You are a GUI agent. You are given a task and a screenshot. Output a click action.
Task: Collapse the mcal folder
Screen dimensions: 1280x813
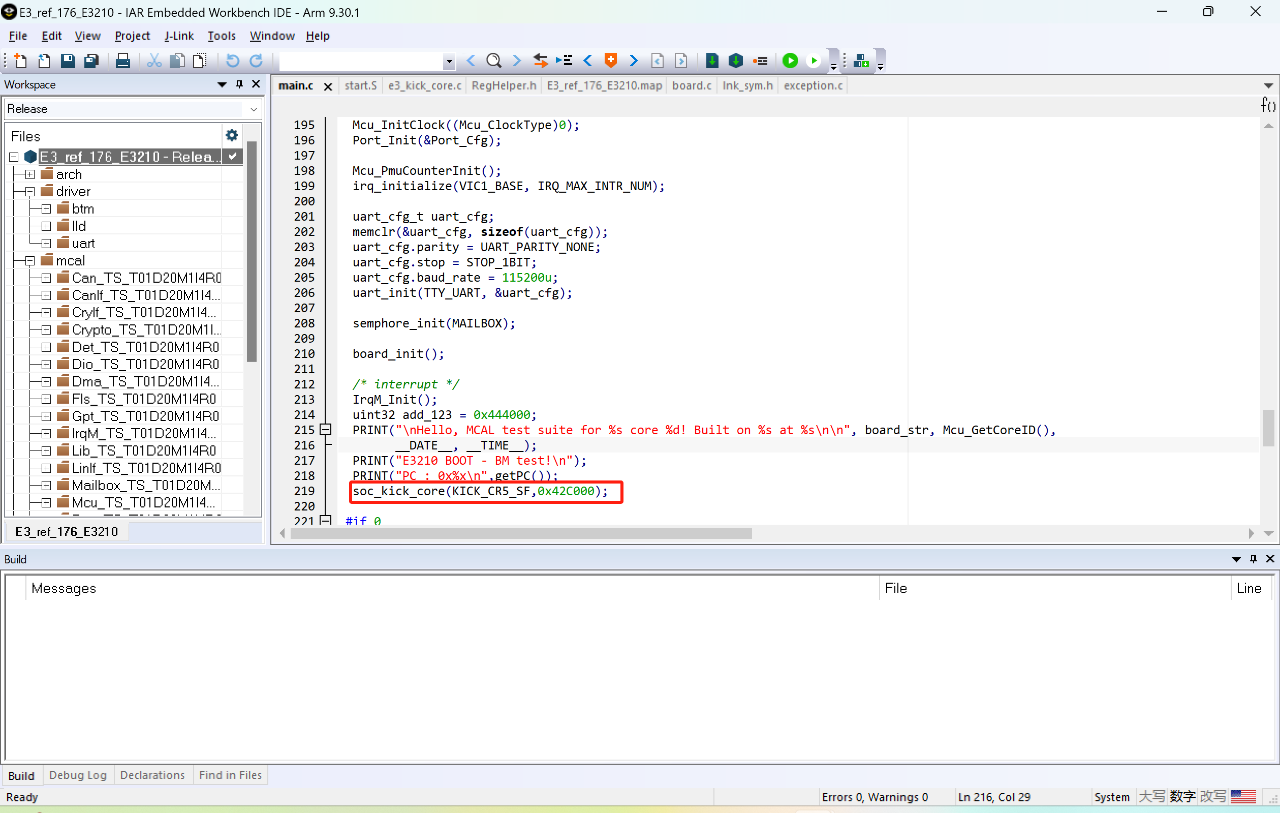(30, 260)
